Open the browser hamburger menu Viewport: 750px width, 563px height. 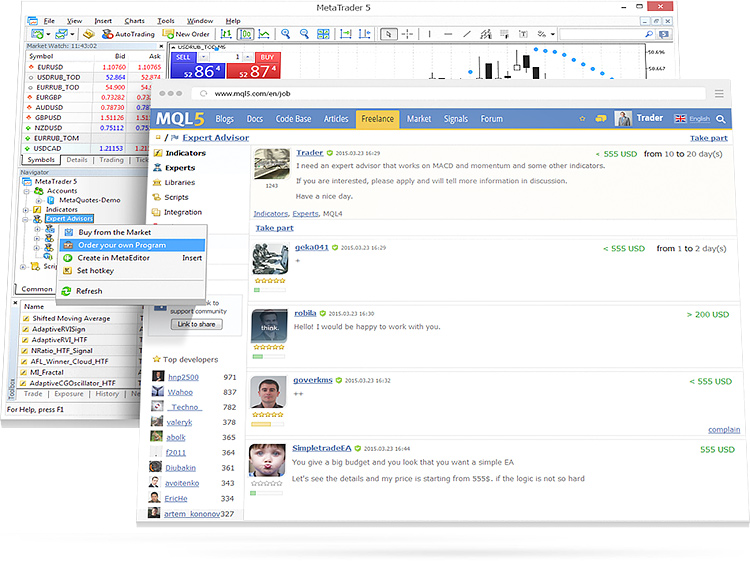click(719, 94)
